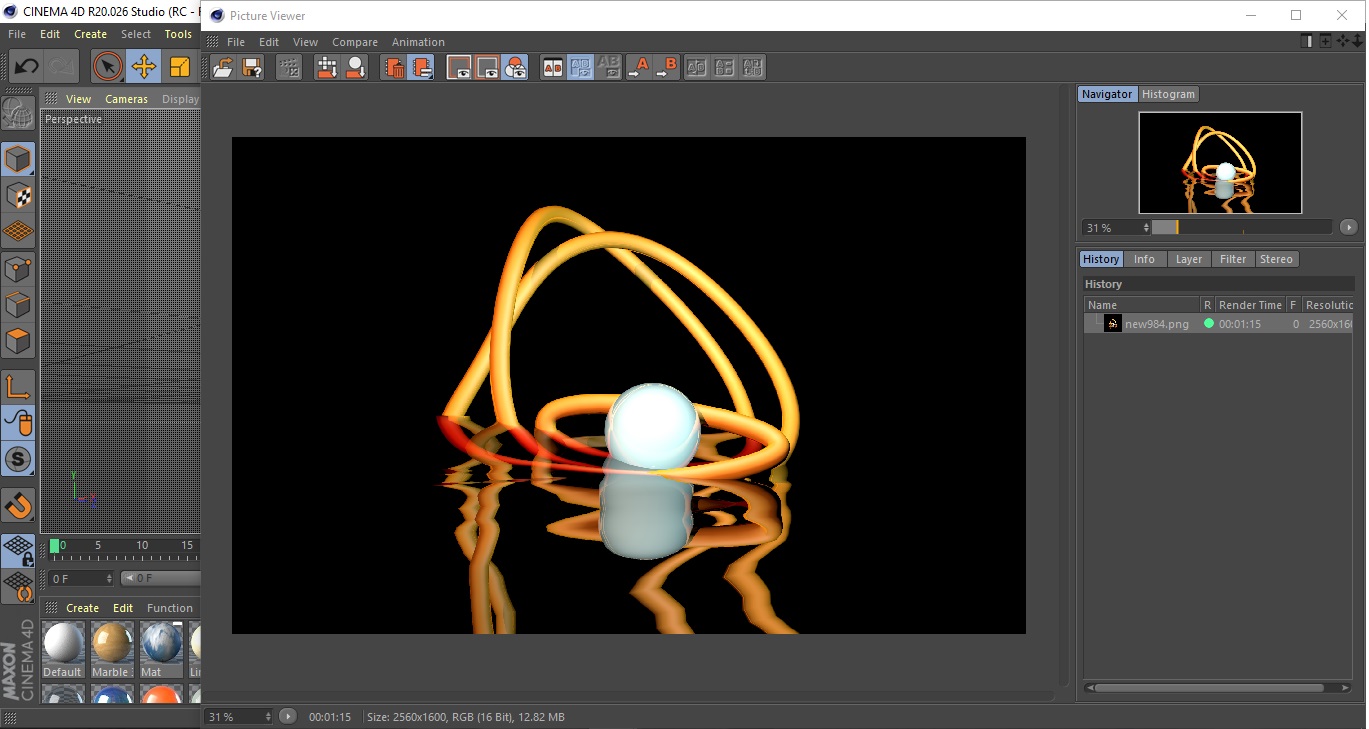Click the Remove Image trash icon

[394, 67]
